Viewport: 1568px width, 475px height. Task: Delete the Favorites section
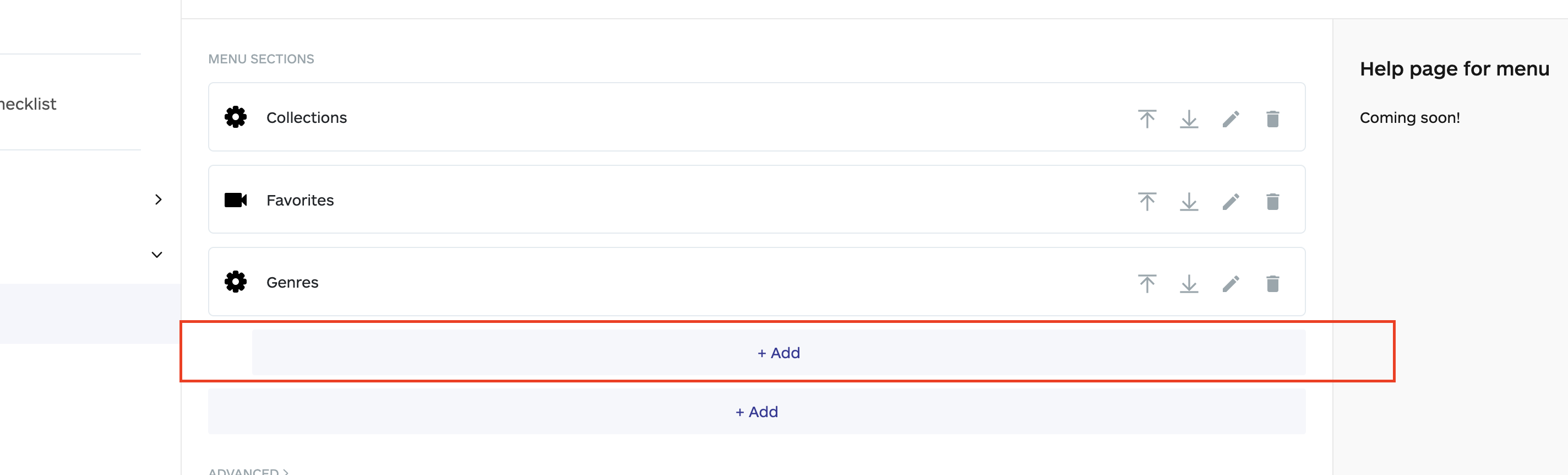pyautogui.click(x=1273, y=199)
